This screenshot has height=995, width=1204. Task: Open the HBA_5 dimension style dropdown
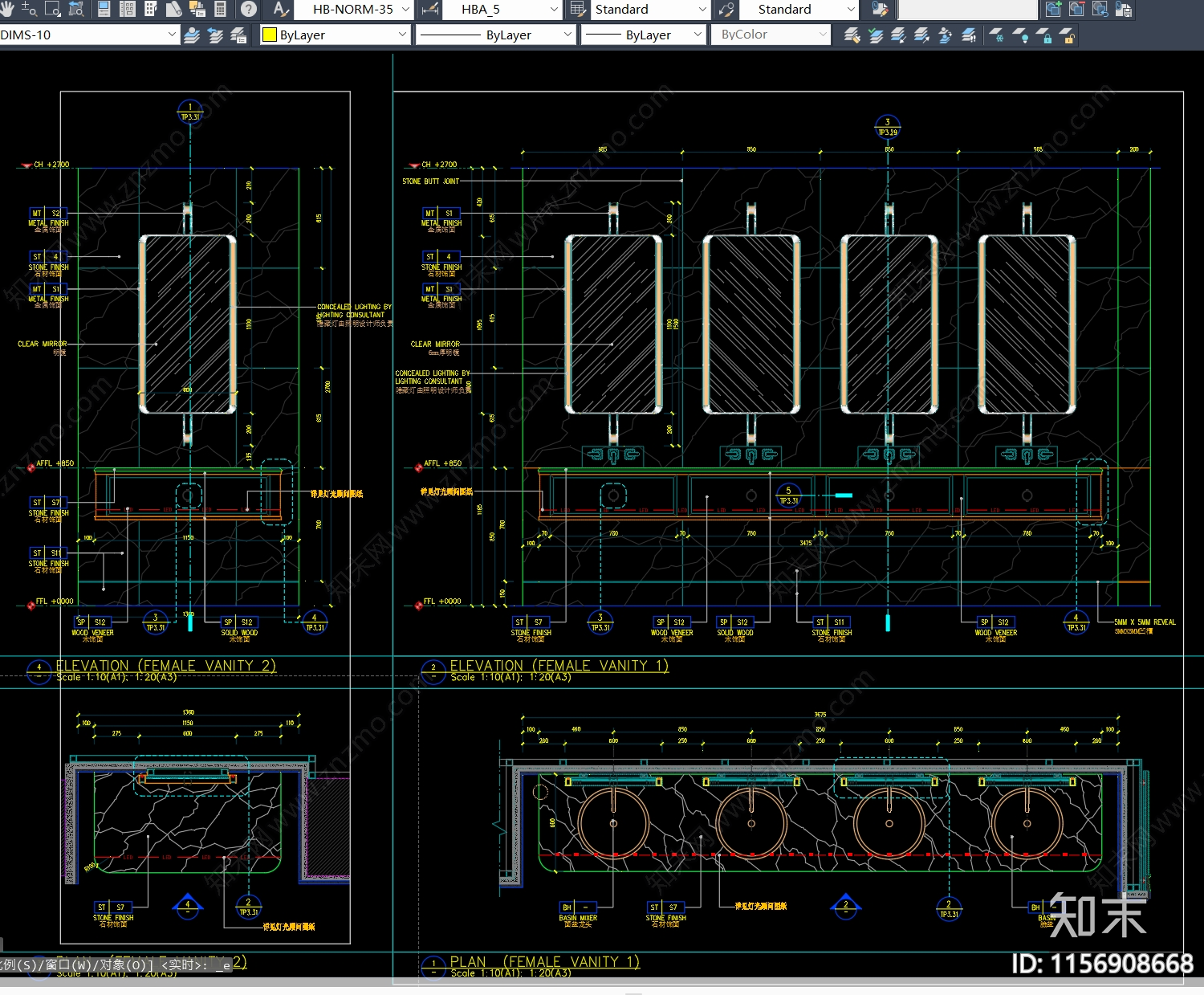pos(554,10)
